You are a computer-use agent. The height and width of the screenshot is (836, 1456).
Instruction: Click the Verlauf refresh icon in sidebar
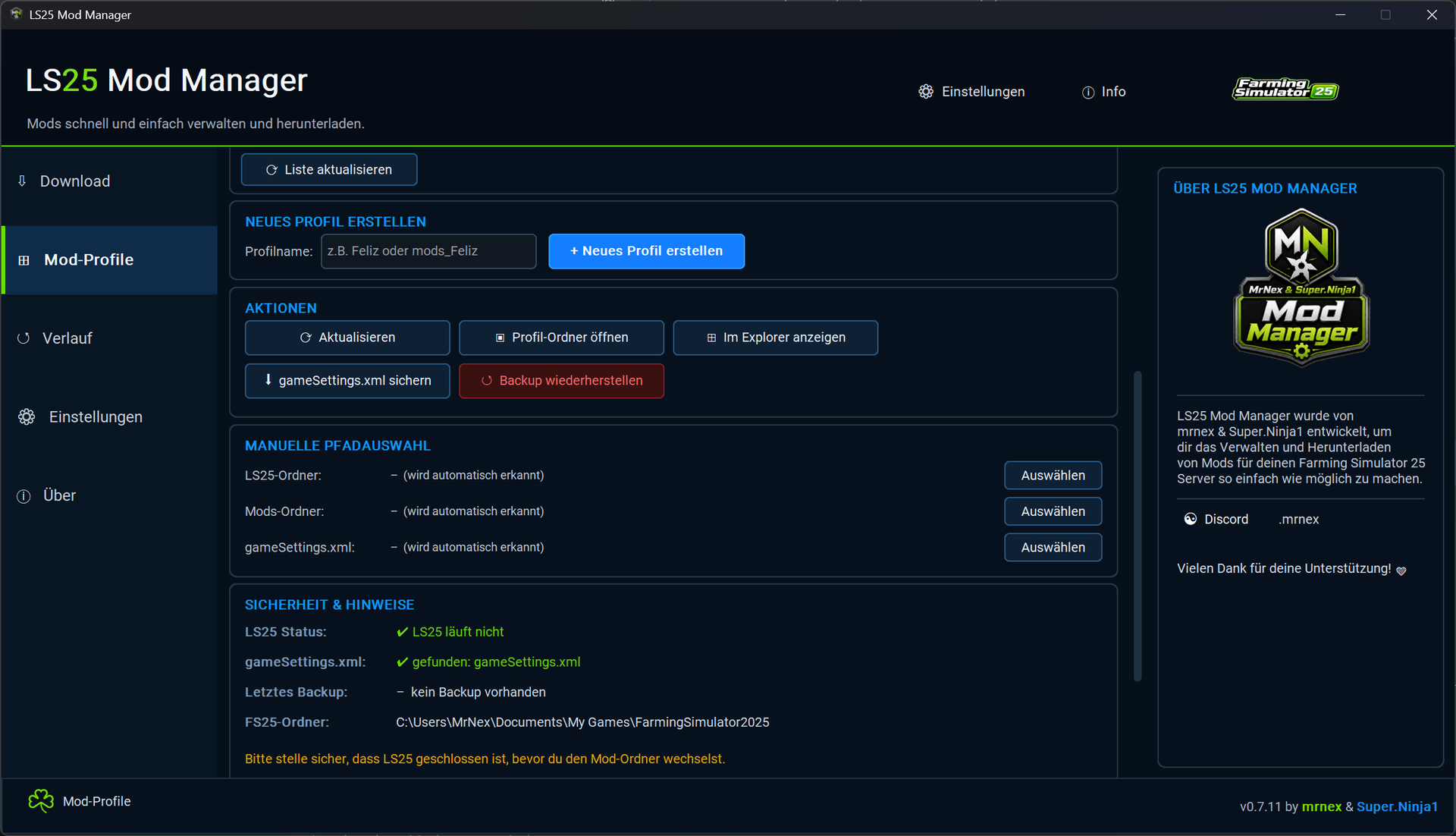coord(24,338)
